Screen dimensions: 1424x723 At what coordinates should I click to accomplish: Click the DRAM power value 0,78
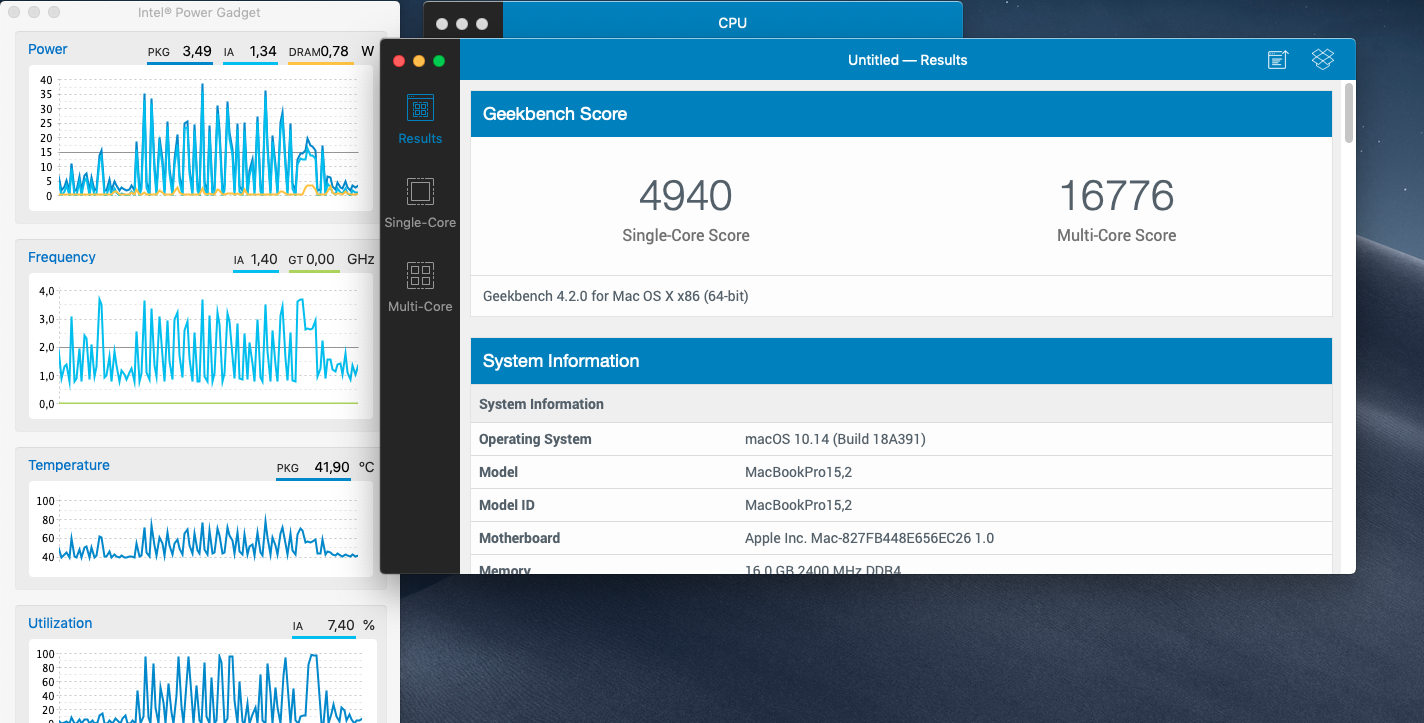335,51
